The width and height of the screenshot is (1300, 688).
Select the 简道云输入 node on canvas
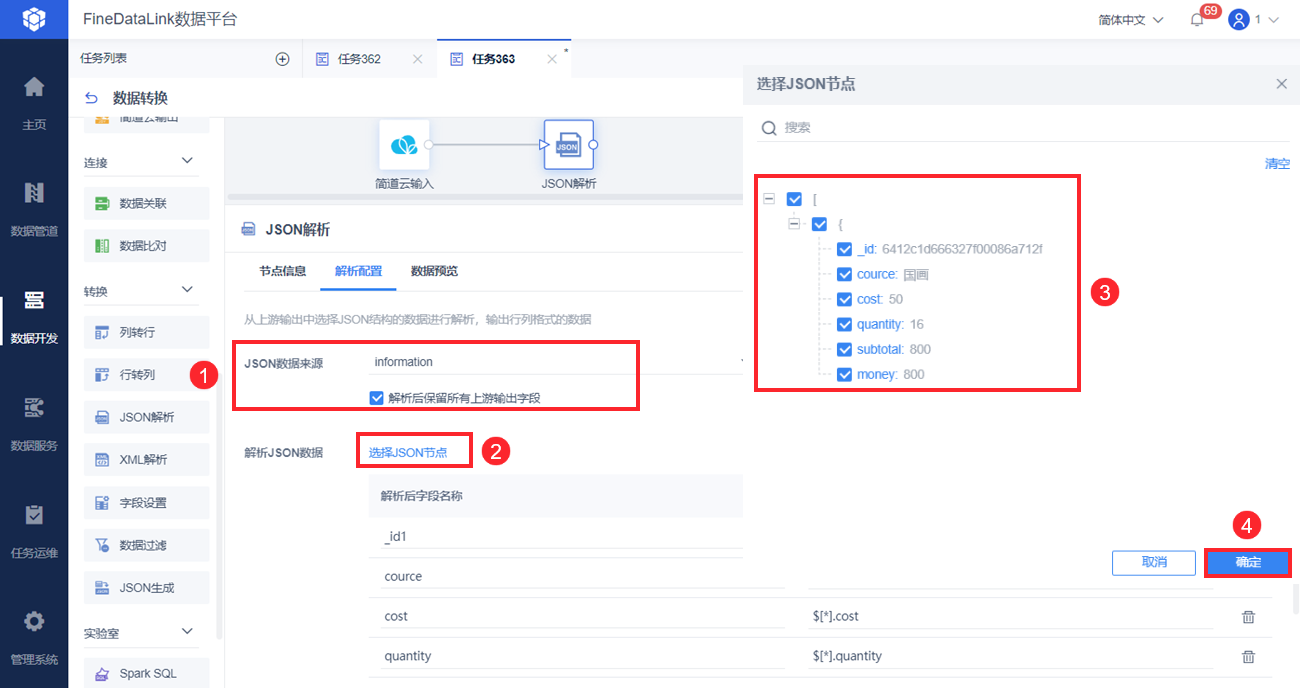pos(404,146)
